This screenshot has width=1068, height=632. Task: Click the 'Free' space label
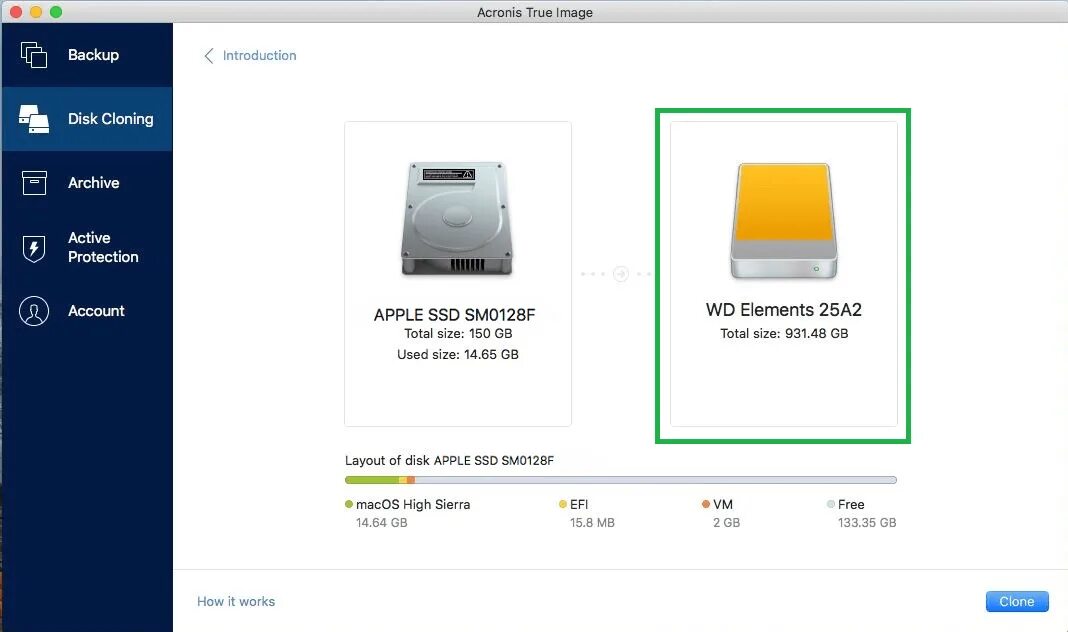point(851,505)
